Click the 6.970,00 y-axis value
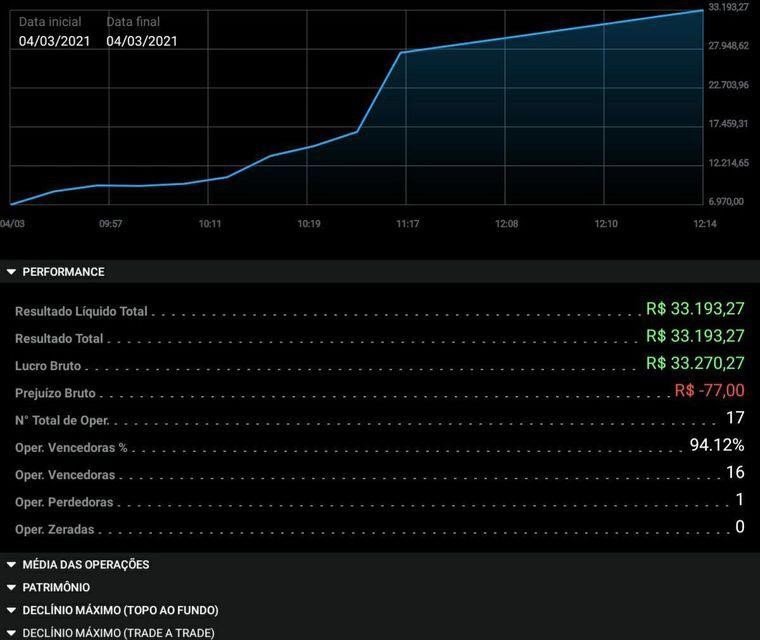The image size is (760, 640). (x=726, y=201)
